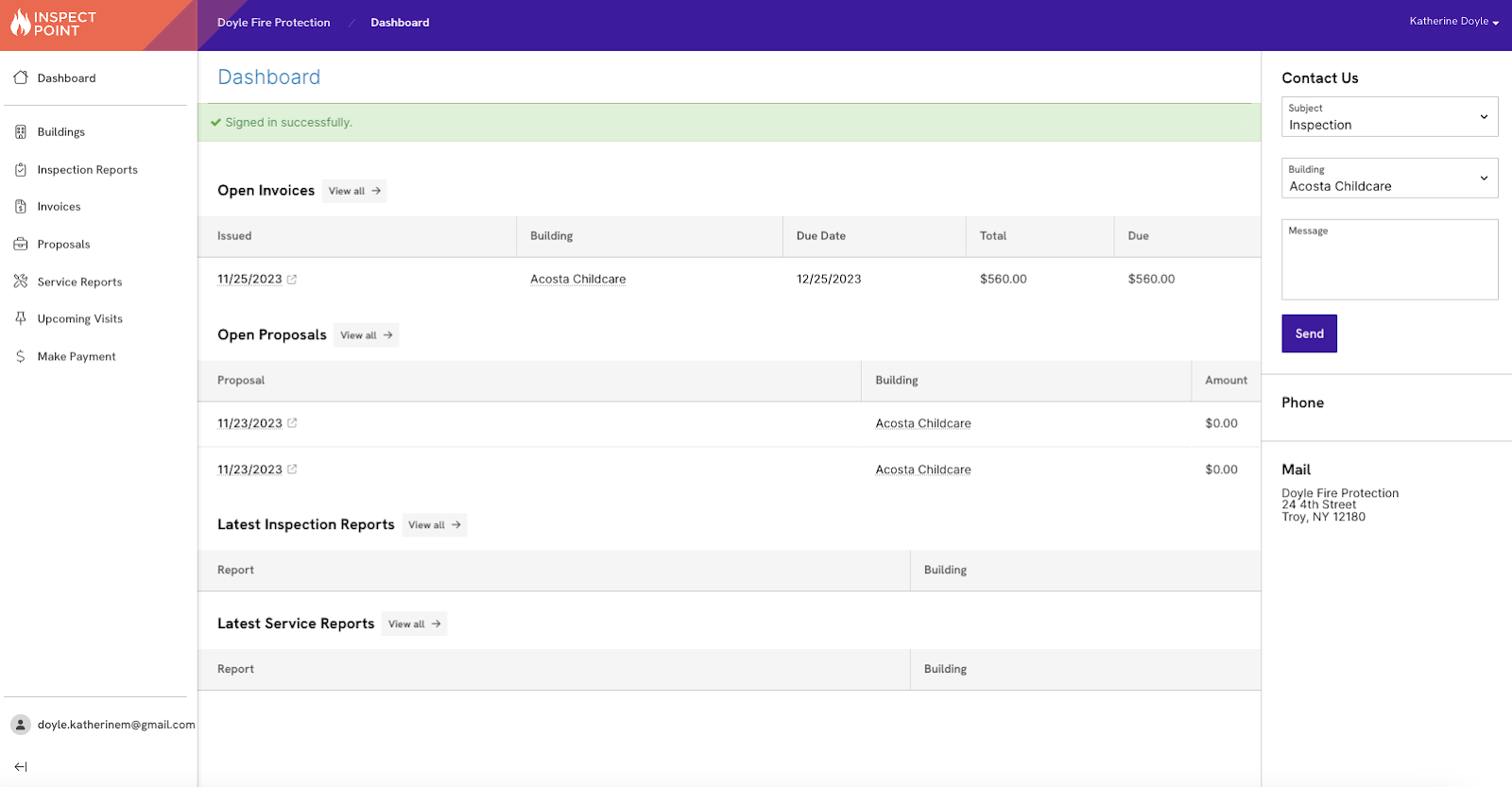Click the Inspect Point flame logo
The height and width of the screenshot is (787, 1512).
click(x=21, y=23)
